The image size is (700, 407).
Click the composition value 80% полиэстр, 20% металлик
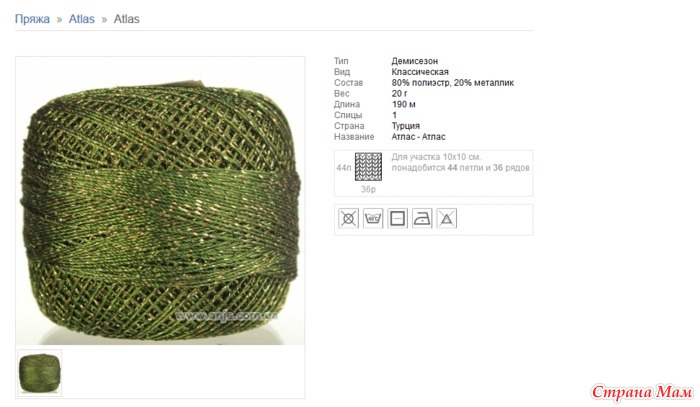tap(453, 83)
